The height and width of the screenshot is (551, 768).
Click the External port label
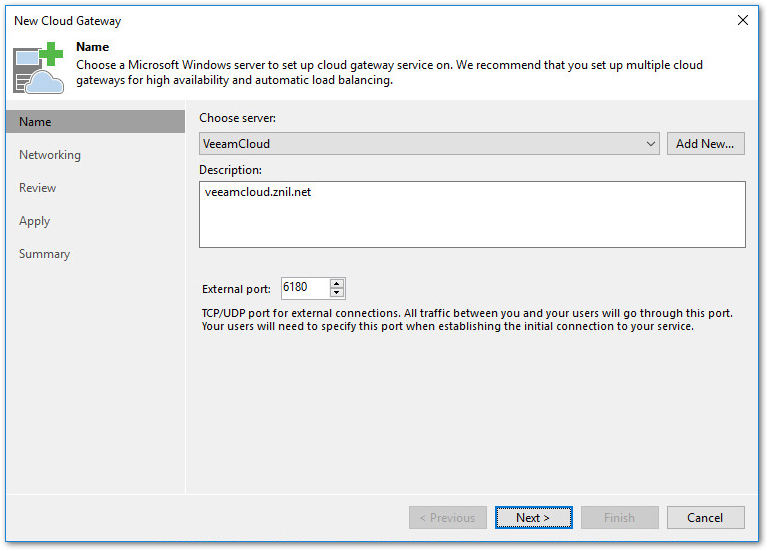pyautogui.click(x=236, y=289)
